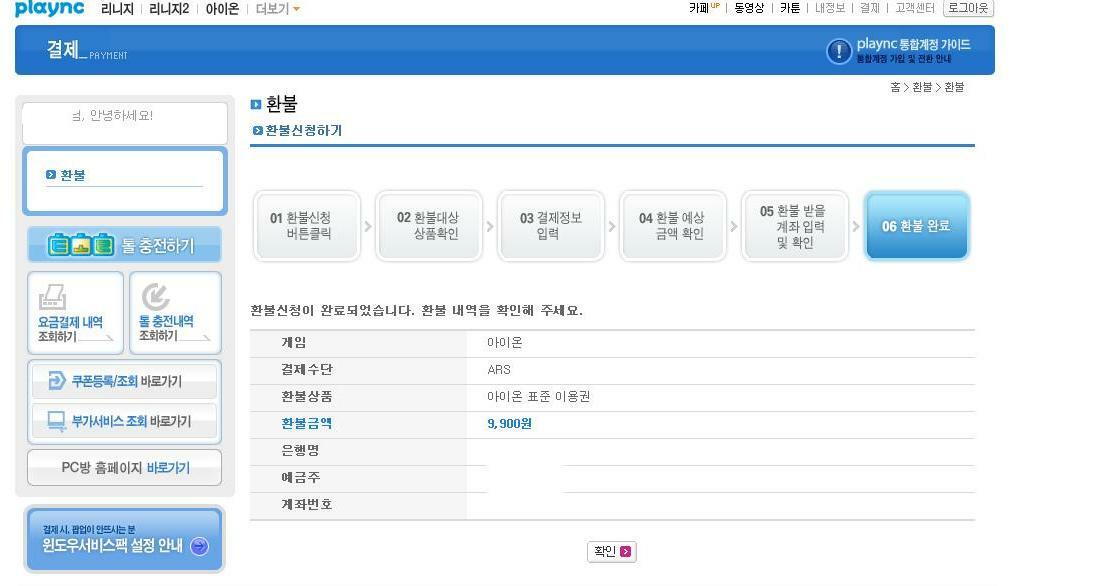Select the printer icon for 요금결제 내역
The width and height of the screenshot is (1094, 586).
51,295
